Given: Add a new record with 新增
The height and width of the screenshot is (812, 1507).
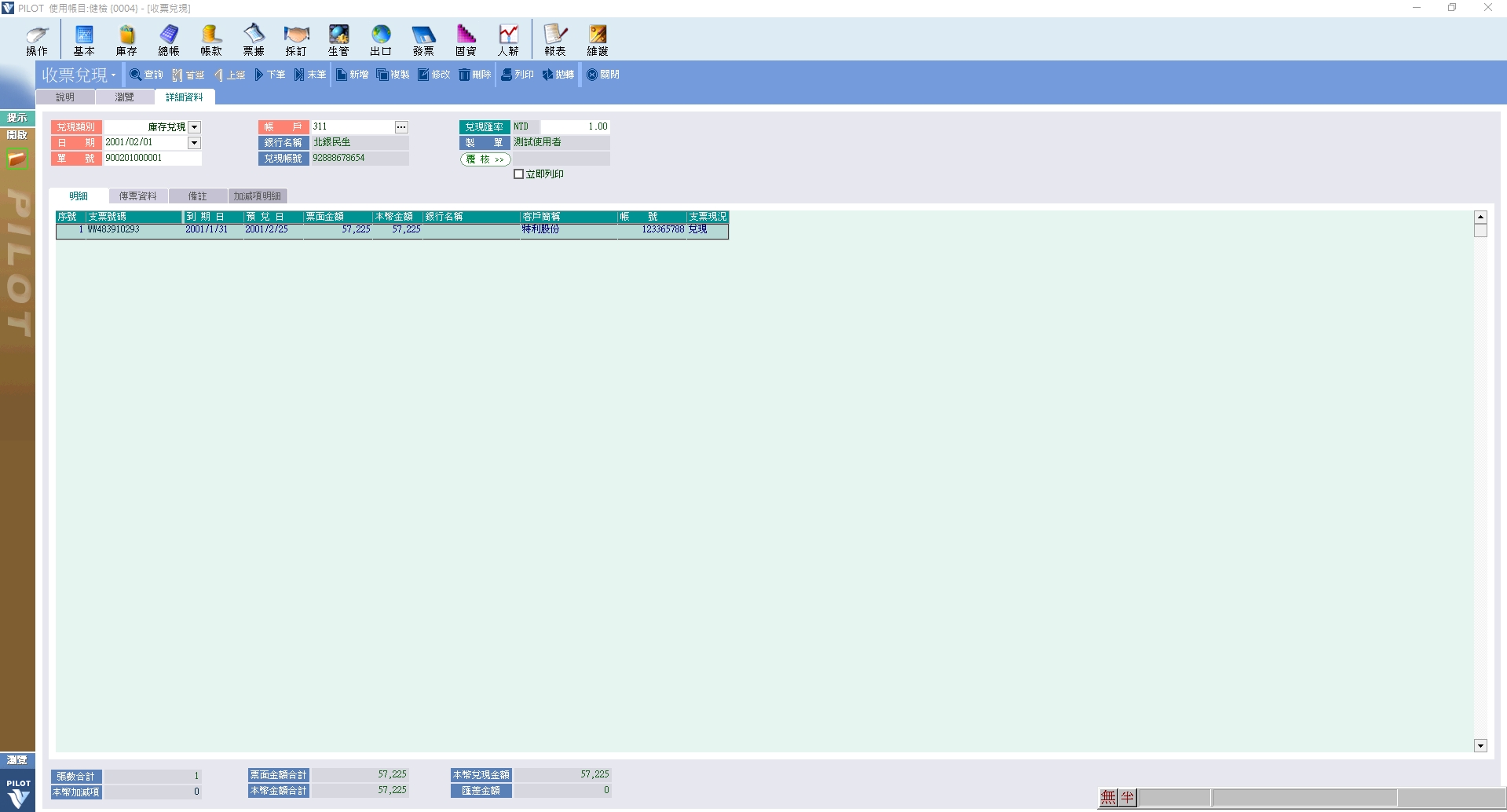Looking at the screenshot, I should pyautogui.click(x=352, y=75).
